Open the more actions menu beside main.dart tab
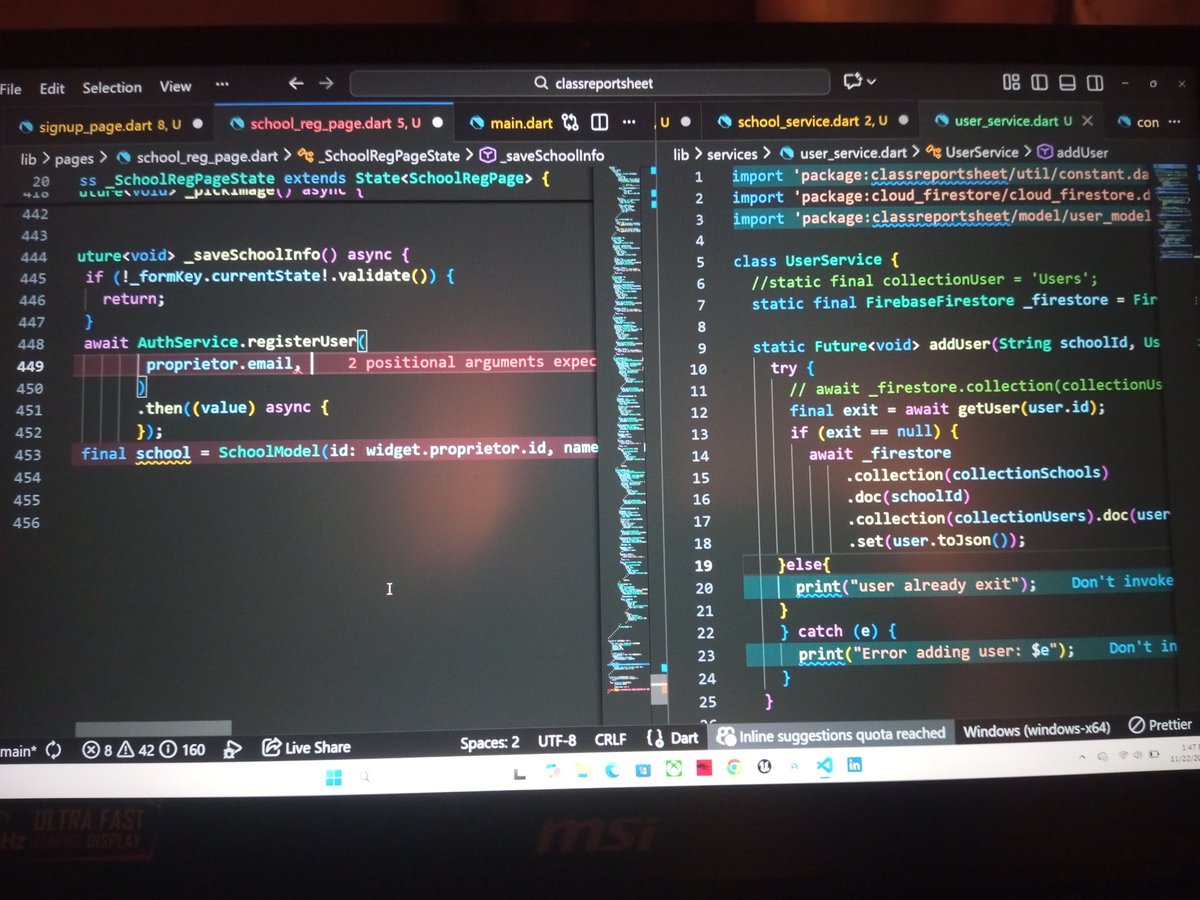Screen dimensions: 1200x900 (x=630, y=122)
